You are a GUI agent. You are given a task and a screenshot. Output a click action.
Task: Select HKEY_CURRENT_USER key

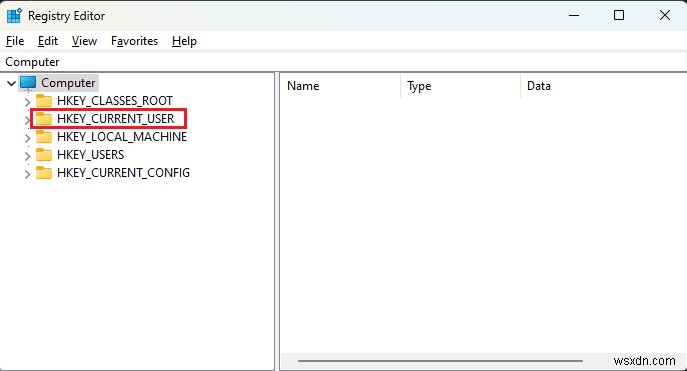(x=116, y=119)
